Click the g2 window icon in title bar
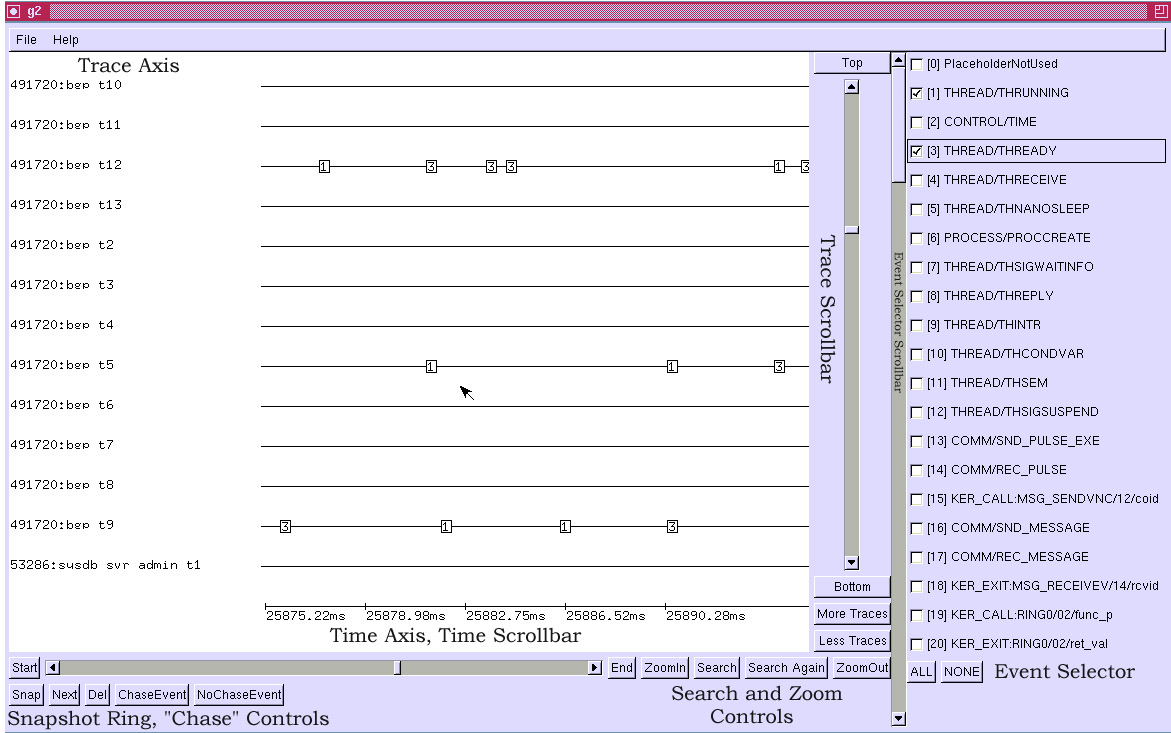 point(13,11)
